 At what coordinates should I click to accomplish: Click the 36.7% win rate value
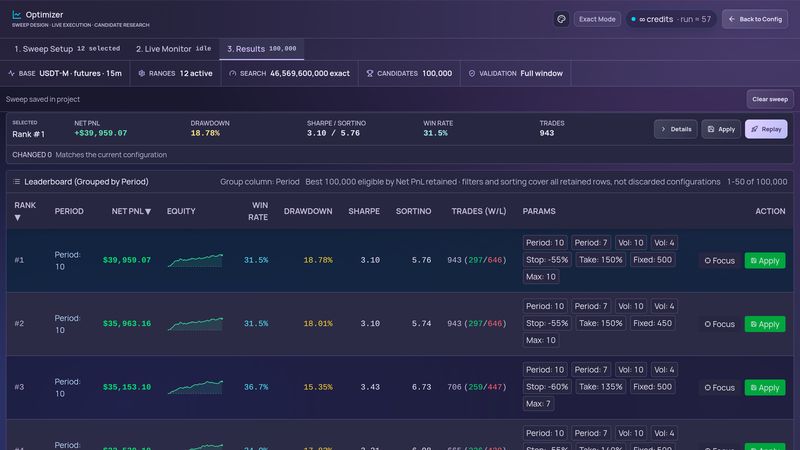[256, 387]
